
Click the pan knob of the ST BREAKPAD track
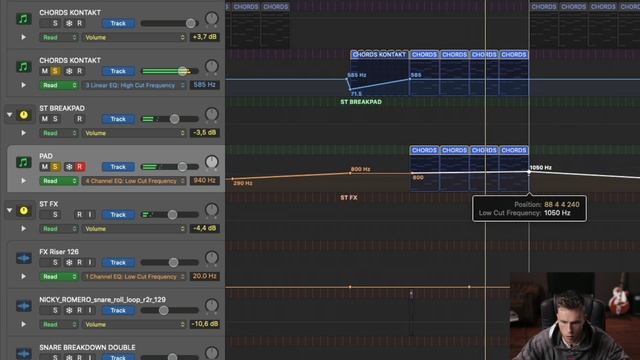(211, 114)
